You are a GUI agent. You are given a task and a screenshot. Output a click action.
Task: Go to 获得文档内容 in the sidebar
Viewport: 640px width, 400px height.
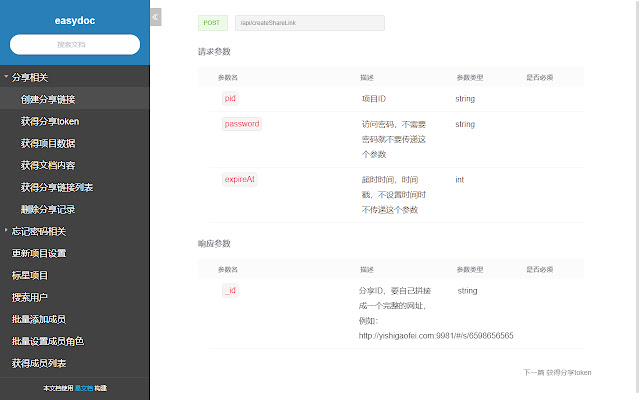48,165
